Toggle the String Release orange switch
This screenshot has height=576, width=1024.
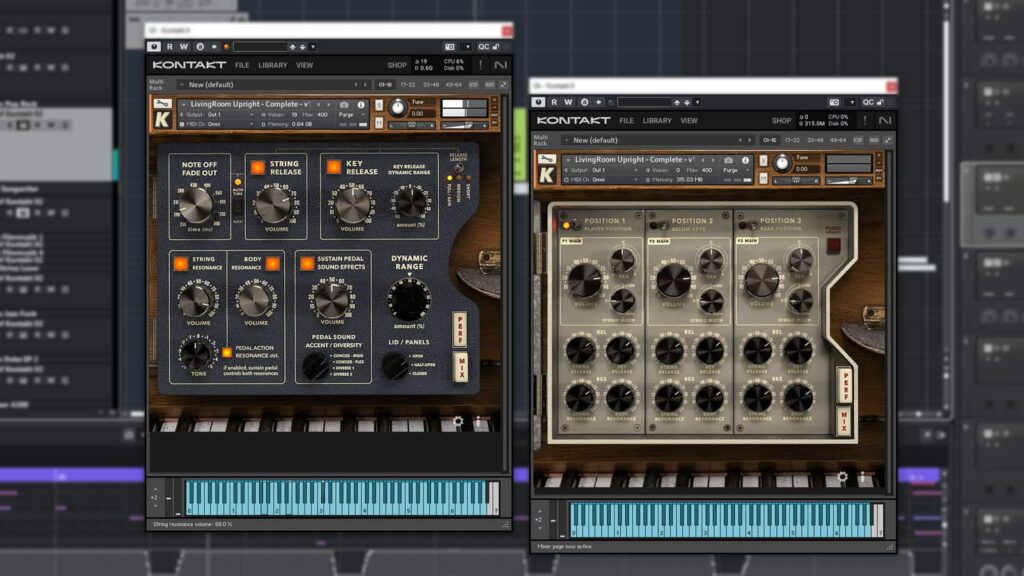tap(257, 167)
